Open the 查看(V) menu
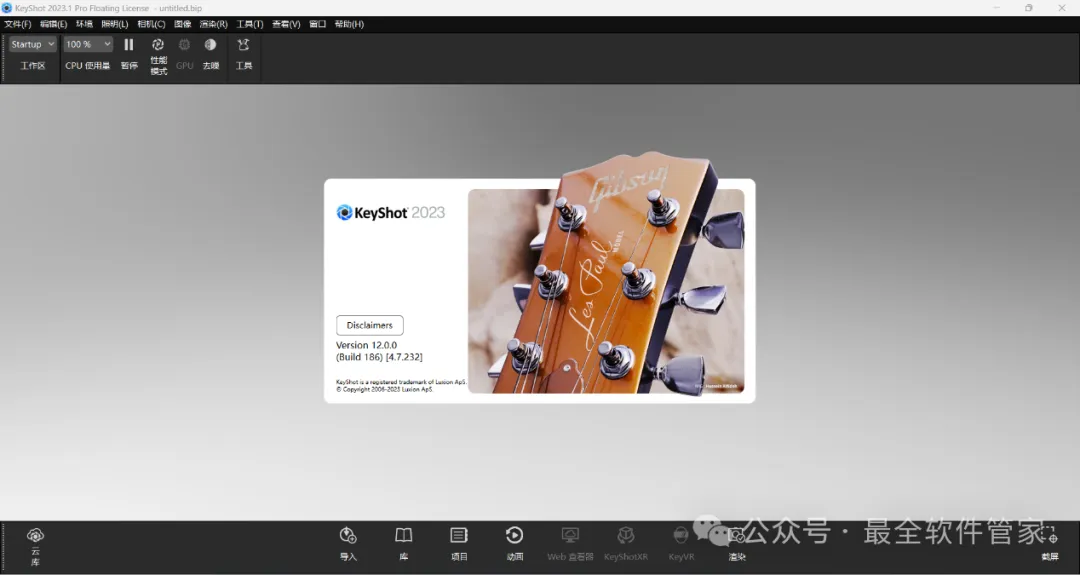Screen dimensions: 1080x575 tap(287, 24)
